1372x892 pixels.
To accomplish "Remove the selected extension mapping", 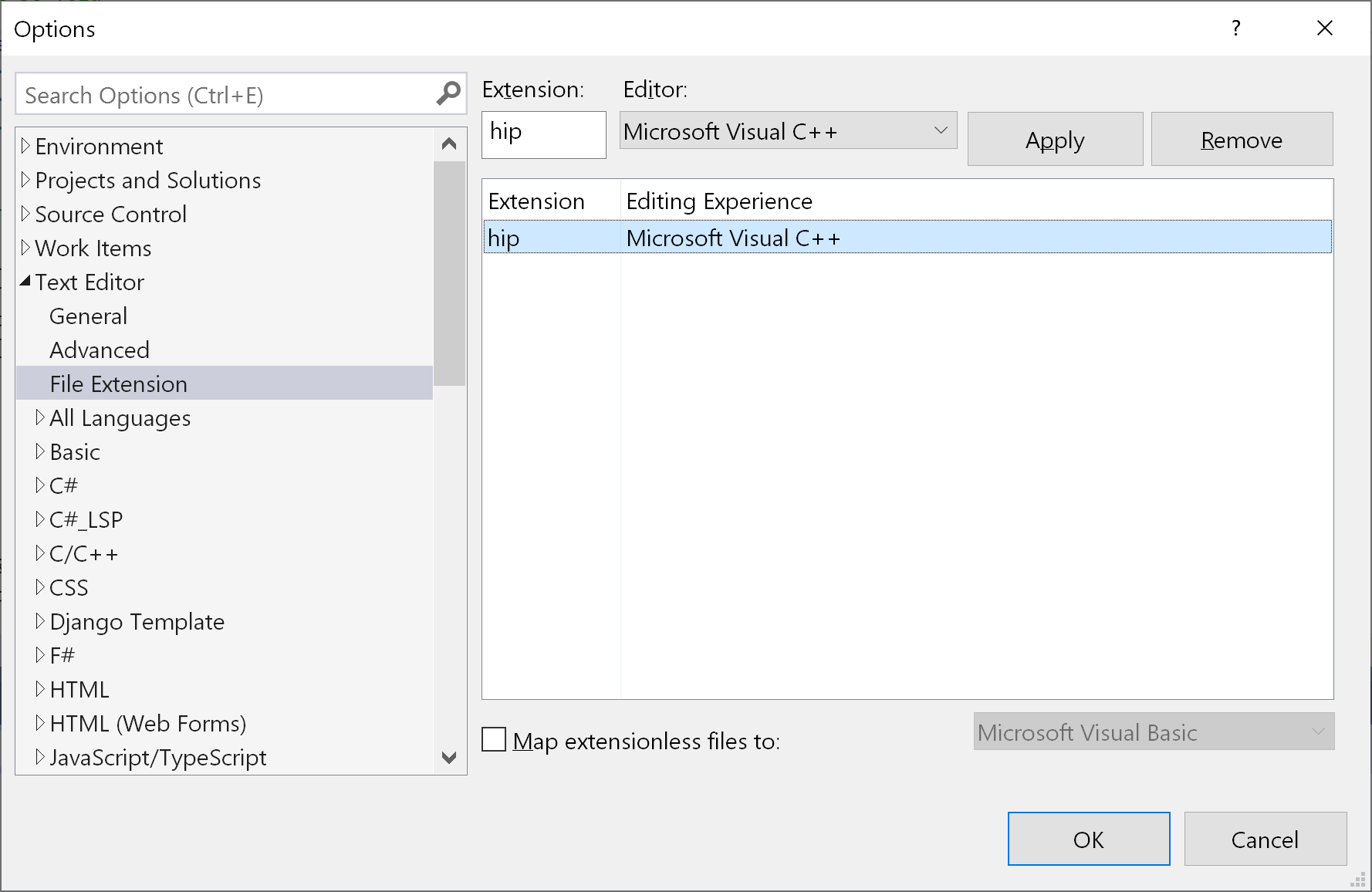I will click(x=1241, y=139).
